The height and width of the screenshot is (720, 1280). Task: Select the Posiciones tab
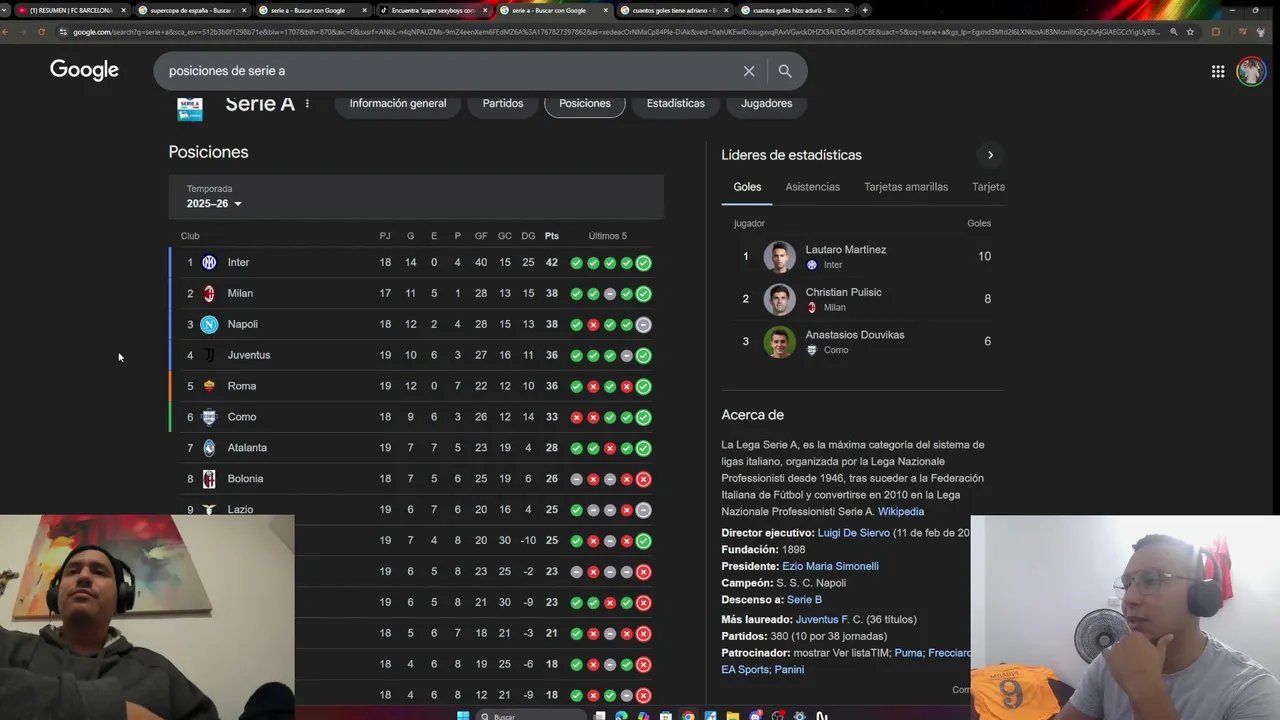(x=585, y=104)
